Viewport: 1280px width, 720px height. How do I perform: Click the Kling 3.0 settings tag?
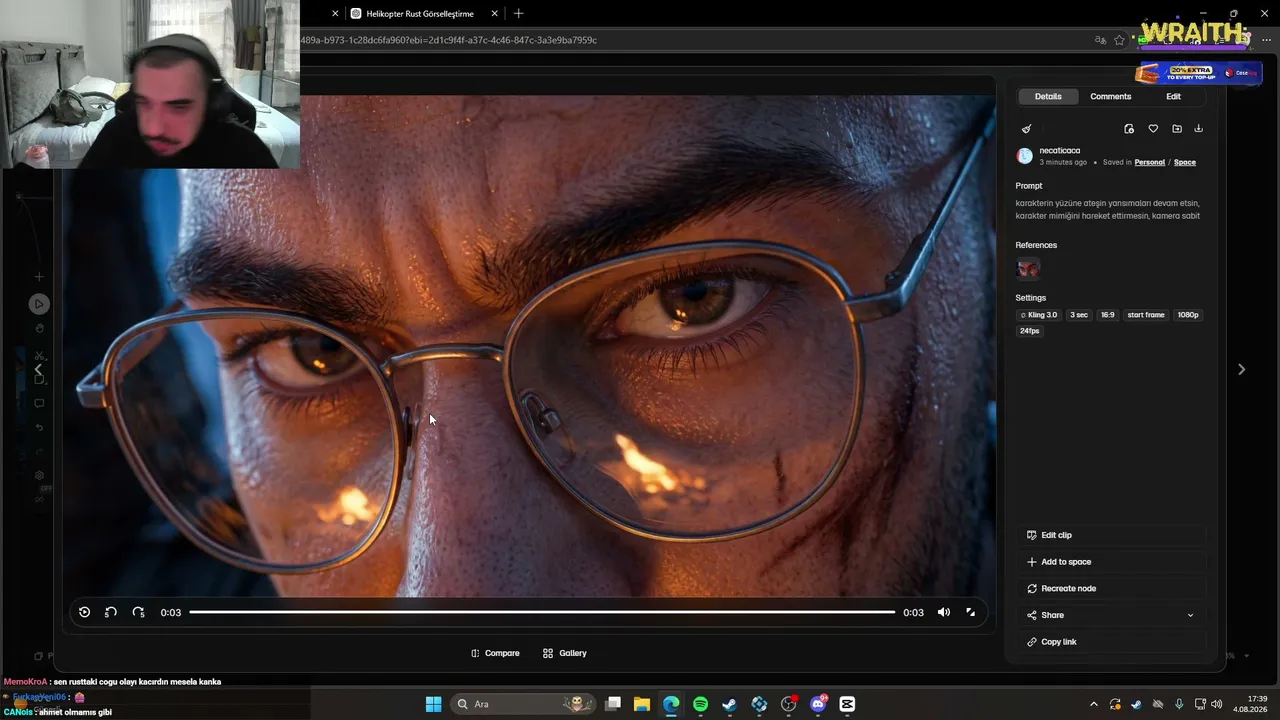[x=1038, y=315]
